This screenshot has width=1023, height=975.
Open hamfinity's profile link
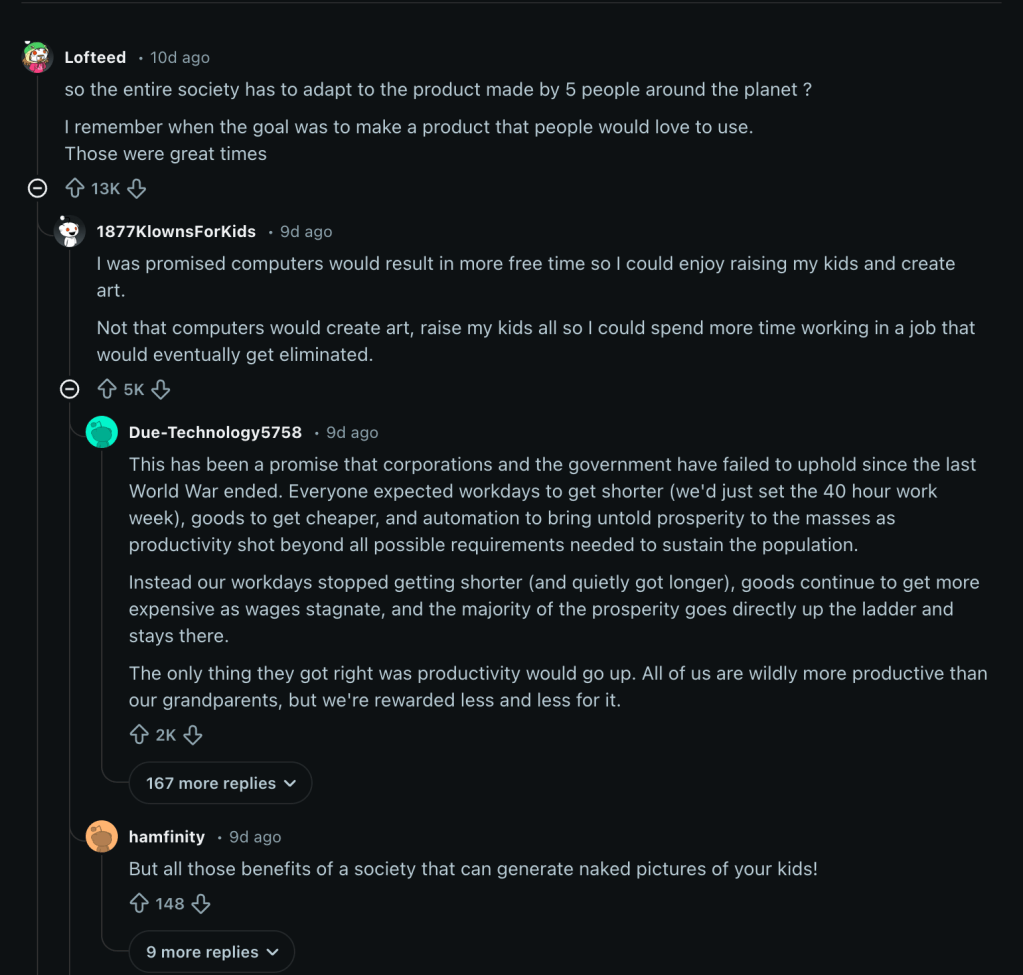[x=166, y=836]
